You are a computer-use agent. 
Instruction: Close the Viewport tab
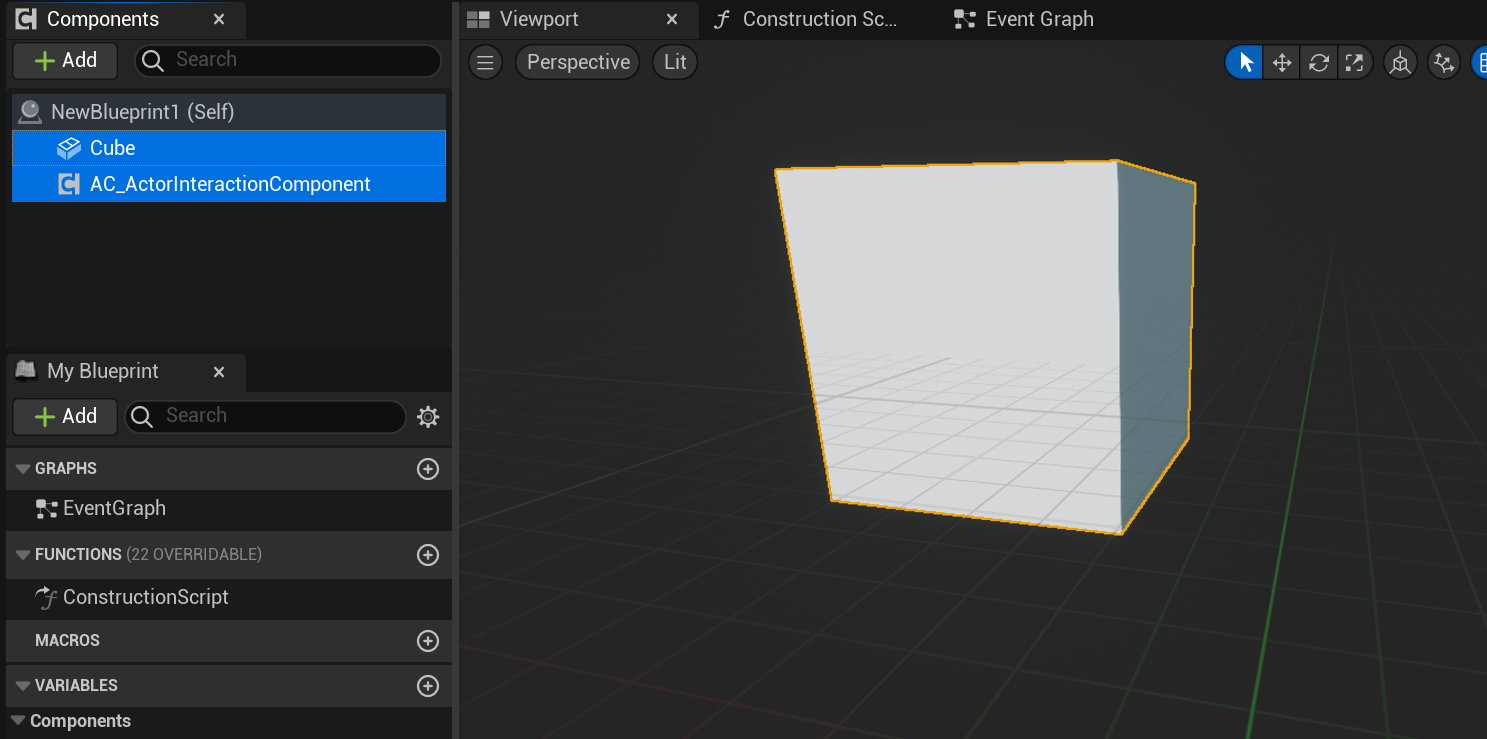click(x=672, y=19)
